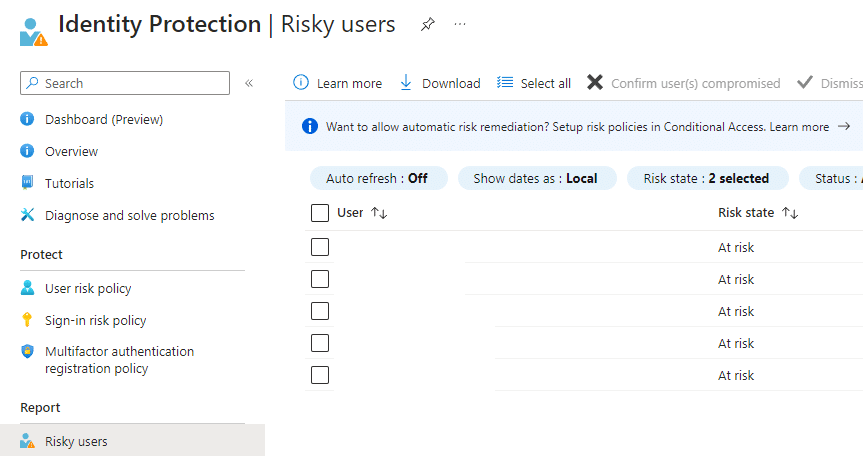
Task: Click the Confirm compromised X icon
Action: 595,83
